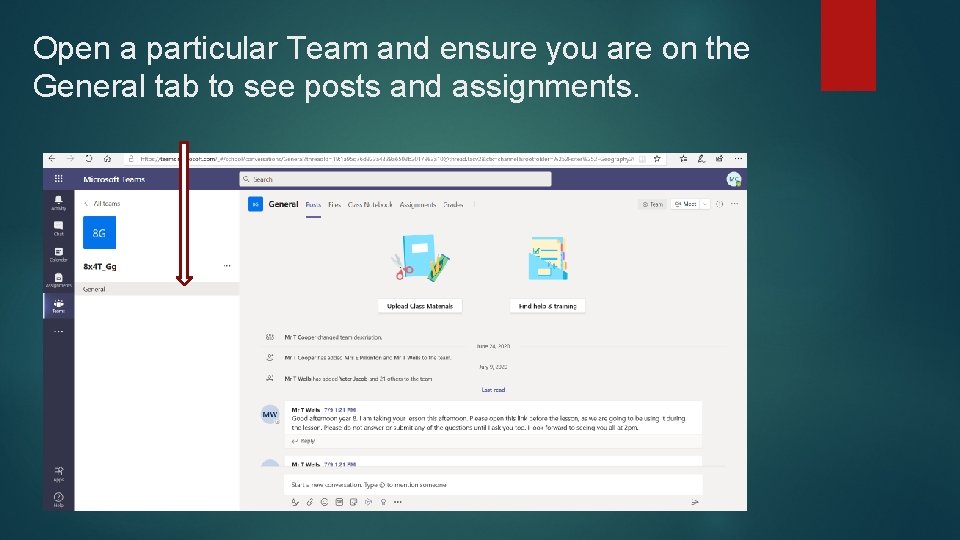The height and width of the screenshot is (540, 960).
Task: Open the browser web notes pen icon
Action: pos(701,159)
